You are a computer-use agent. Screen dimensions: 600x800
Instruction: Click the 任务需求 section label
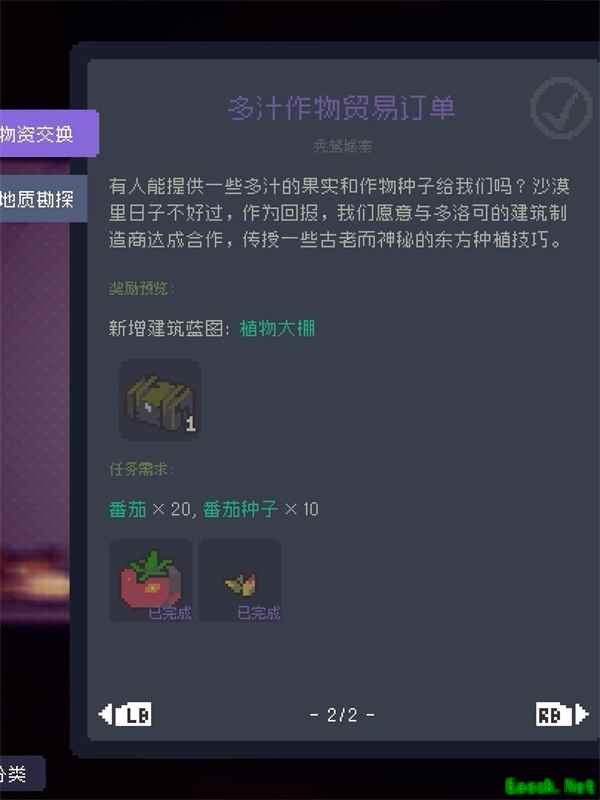pos(140,469)
